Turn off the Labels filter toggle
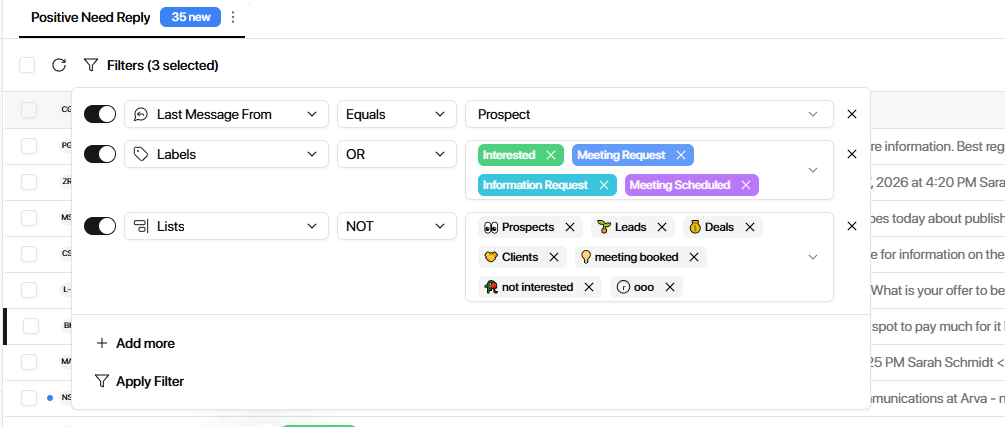1005x427 pixels. point(100,154)
